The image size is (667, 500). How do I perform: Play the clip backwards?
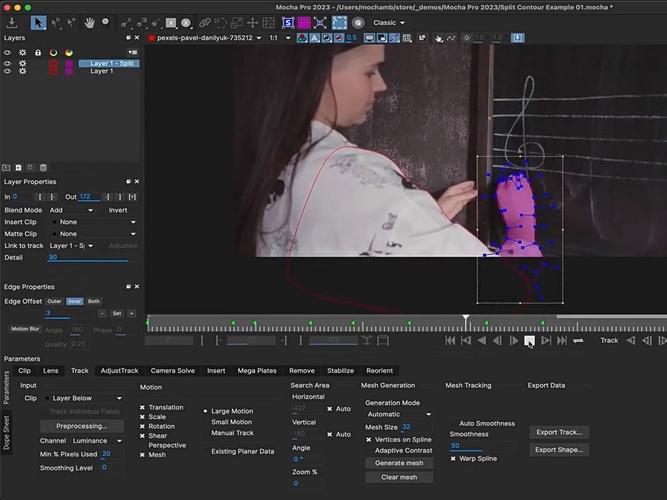pos(482,340)
